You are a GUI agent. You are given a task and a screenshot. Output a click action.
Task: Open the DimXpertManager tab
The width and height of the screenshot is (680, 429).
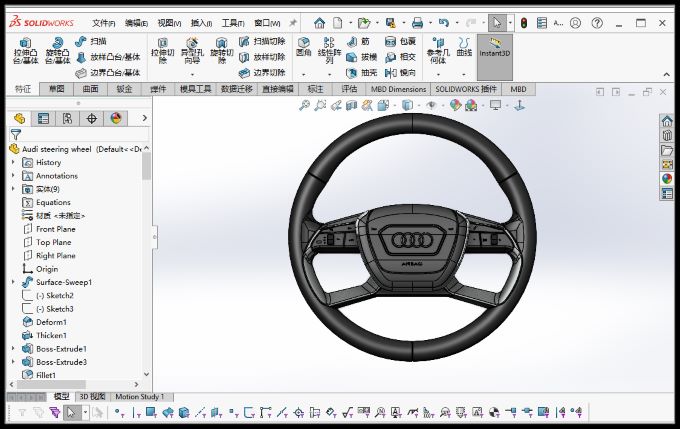(x=92, y=118)
